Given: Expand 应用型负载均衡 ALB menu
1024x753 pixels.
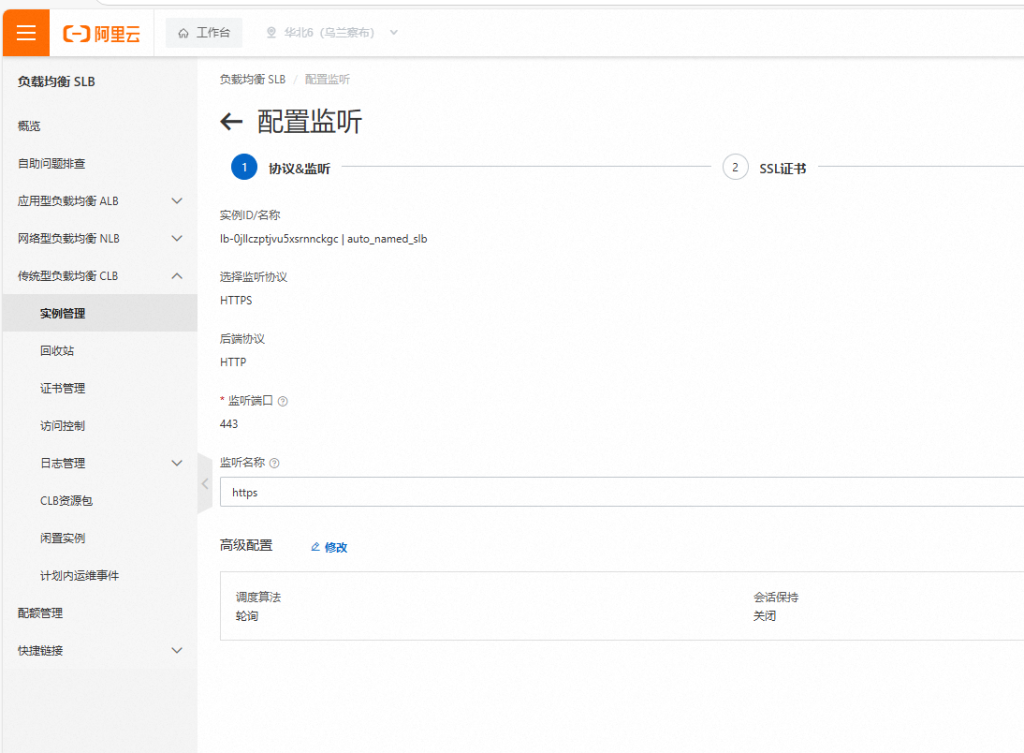Looking at the screenshot, I should point(177,201).
